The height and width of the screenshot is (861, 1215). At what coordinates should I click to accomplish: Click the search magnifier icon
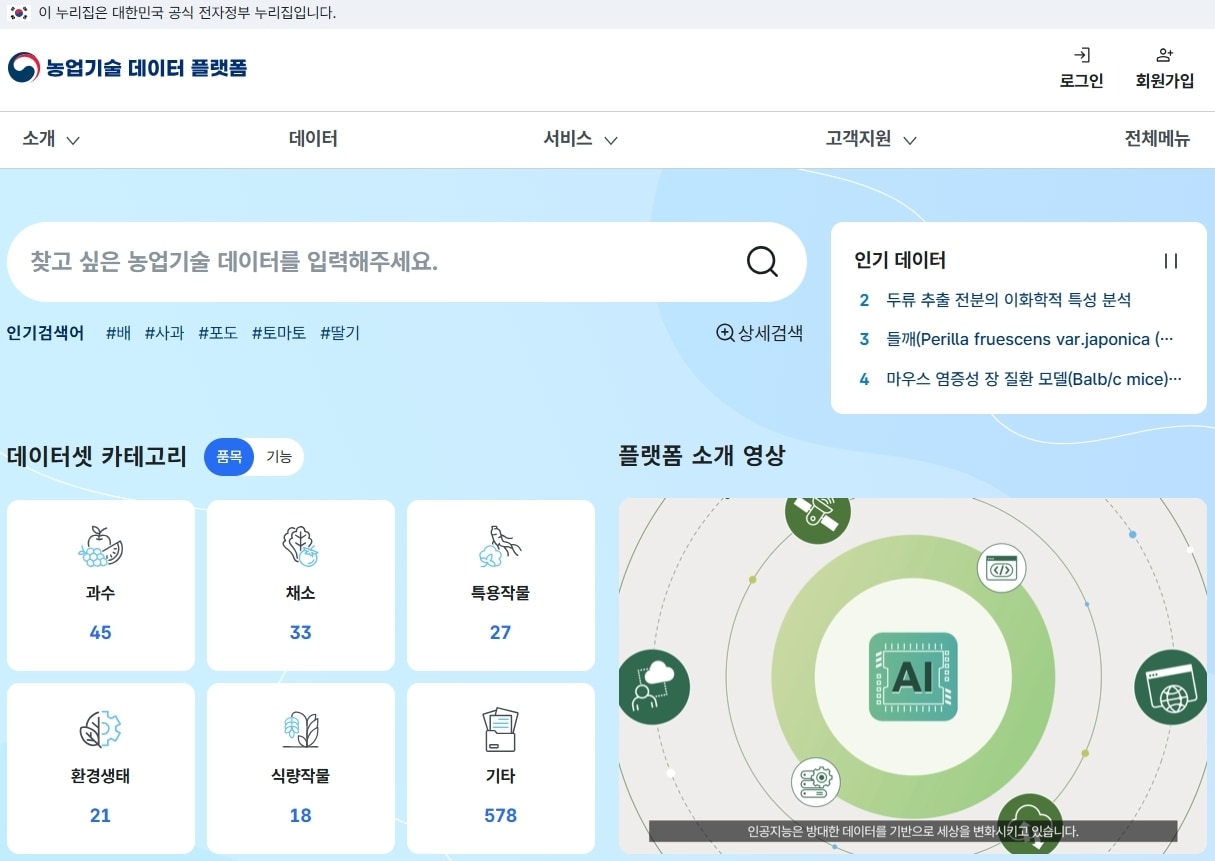point(762,261)
